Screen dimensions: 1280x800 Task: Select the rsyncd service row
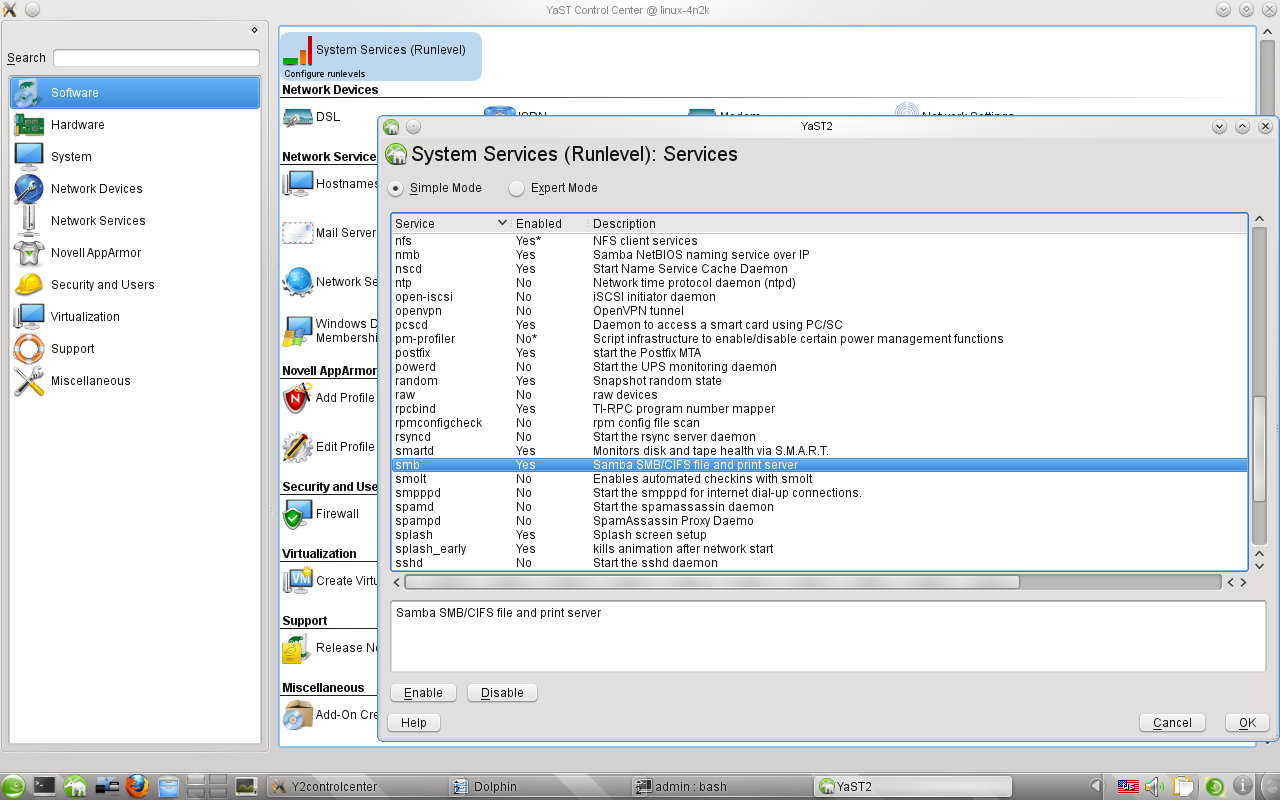[820, 437]
